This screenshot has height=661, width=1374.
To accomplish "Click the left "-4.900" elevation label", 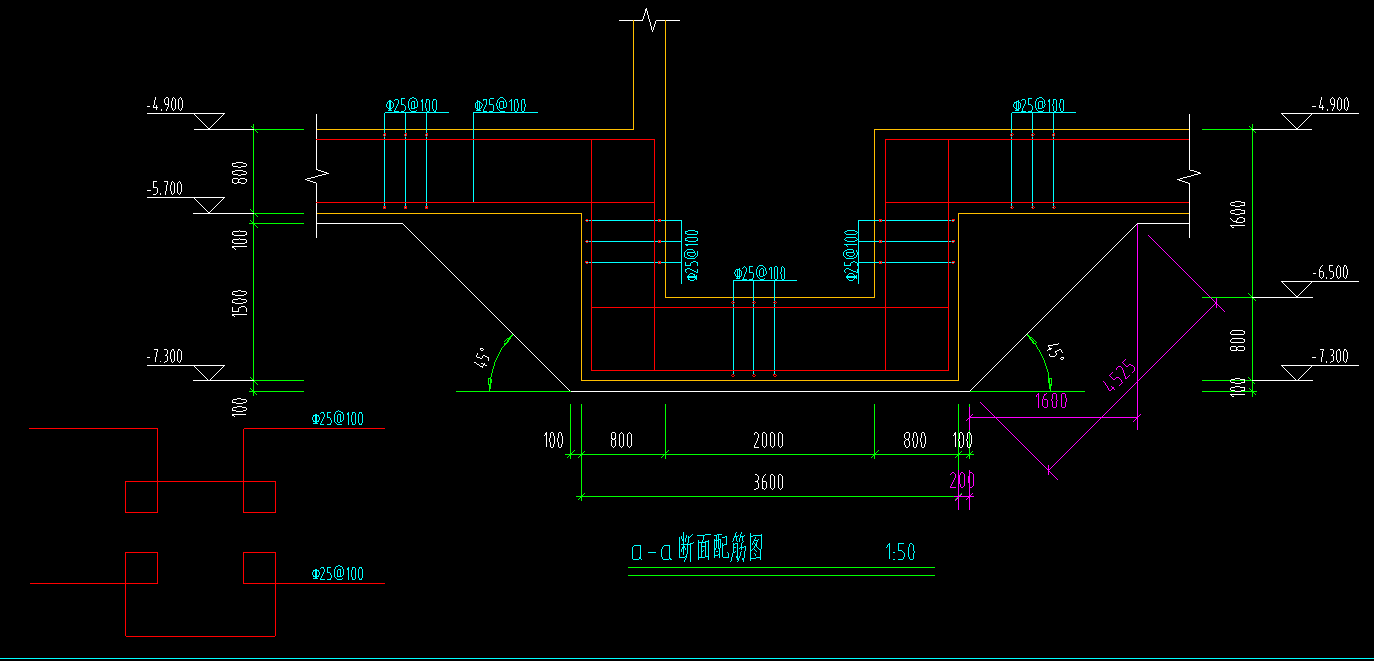I will click(165, 104).
